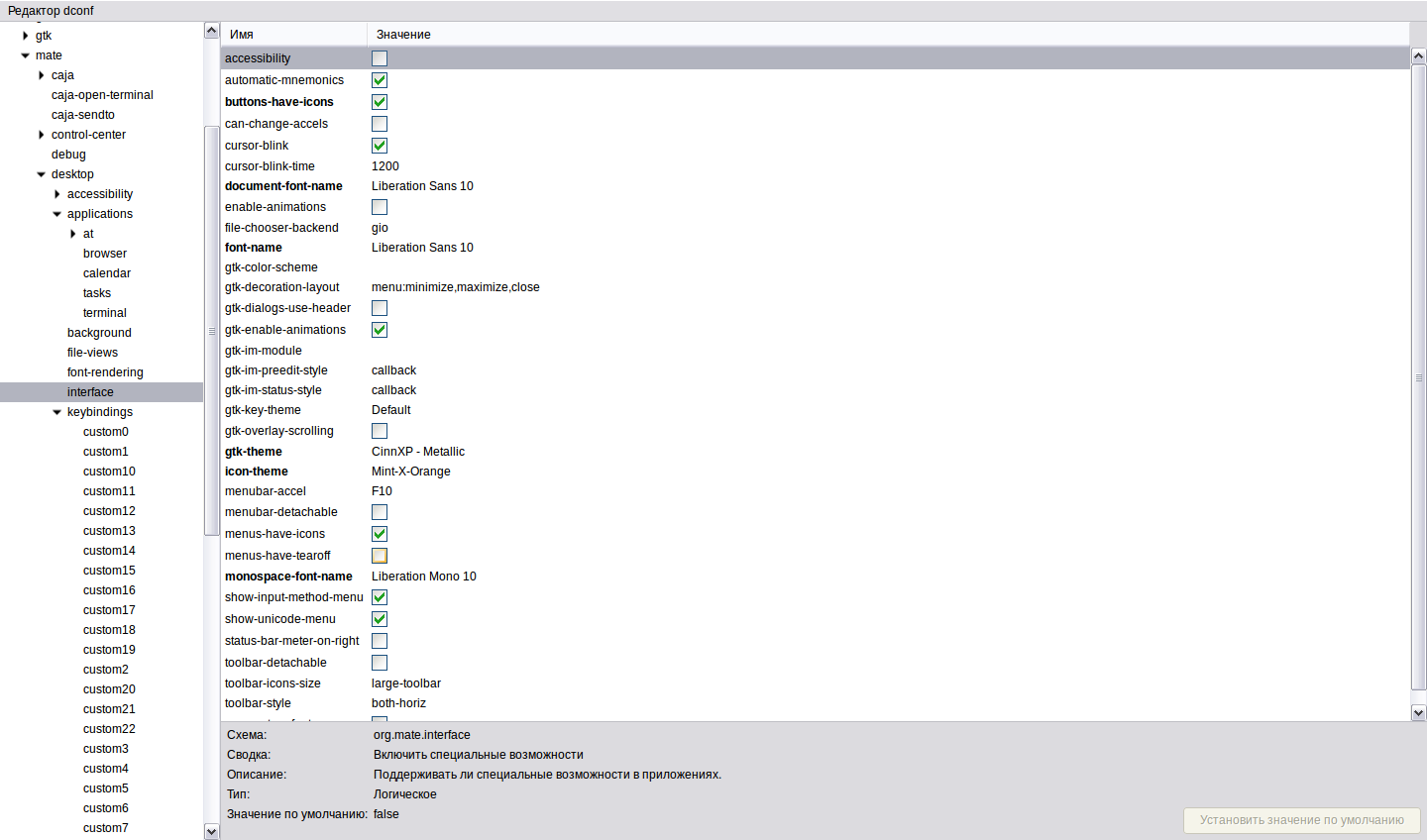Click menubar-accel value F10

[382, 491]
